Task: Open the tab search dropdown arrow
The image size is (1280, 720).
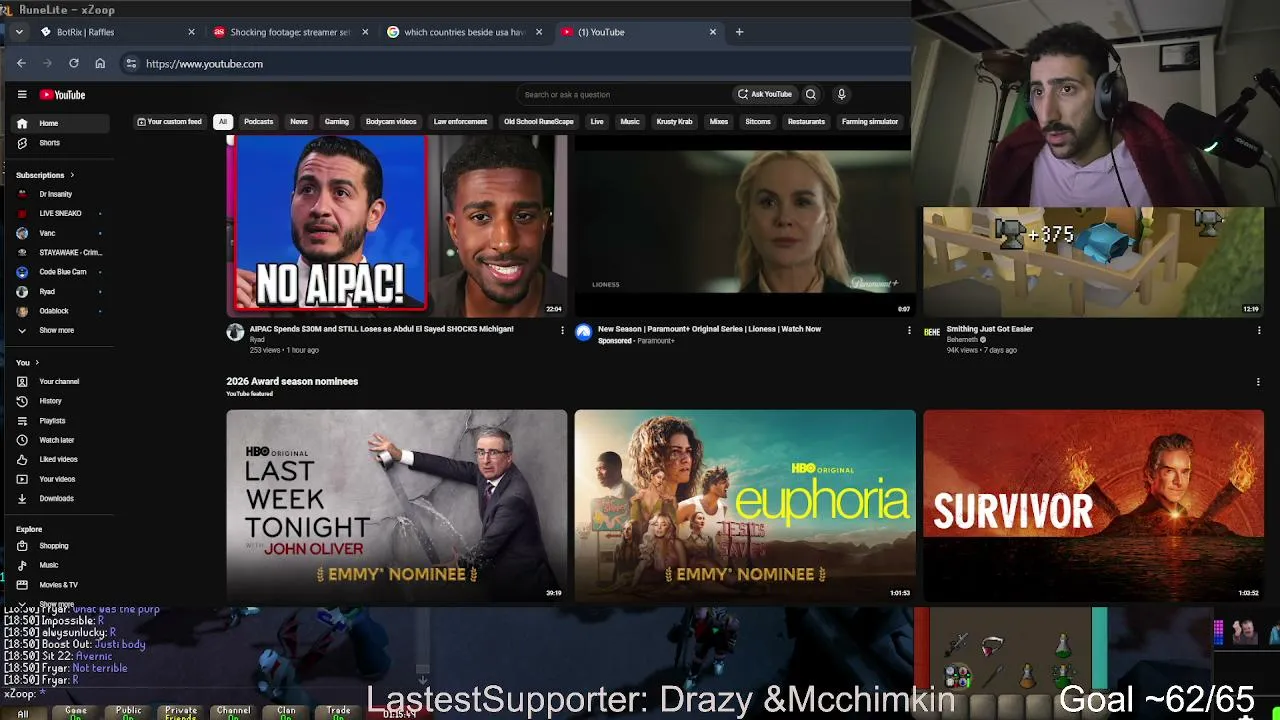Action: coord(19,32)
